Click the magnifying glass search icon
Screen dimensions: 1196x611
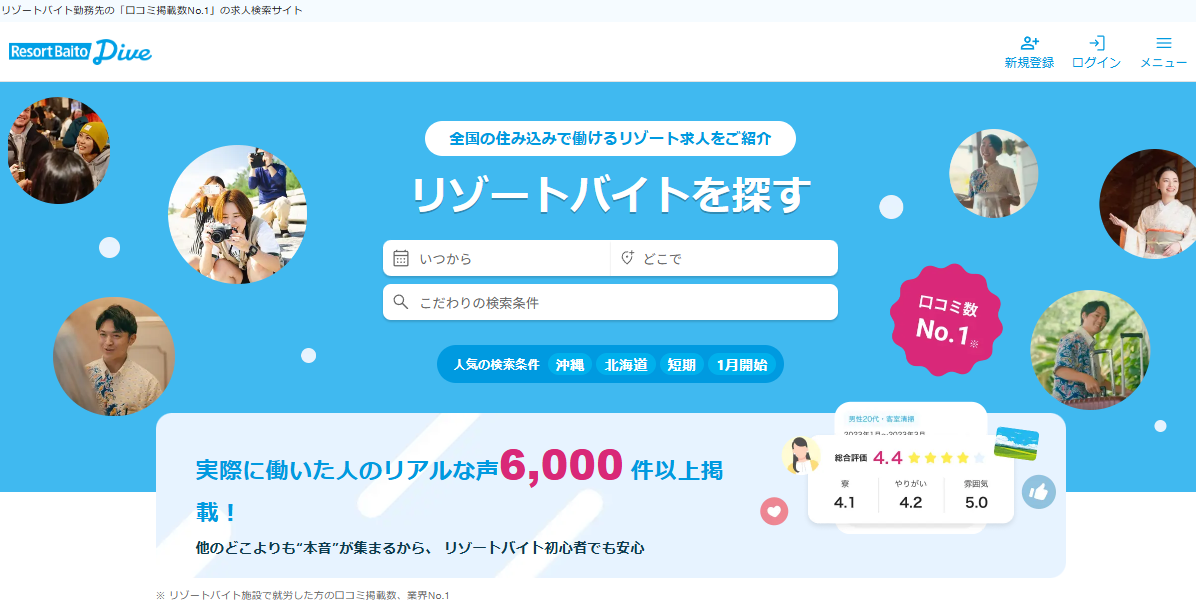coord(400,302)
